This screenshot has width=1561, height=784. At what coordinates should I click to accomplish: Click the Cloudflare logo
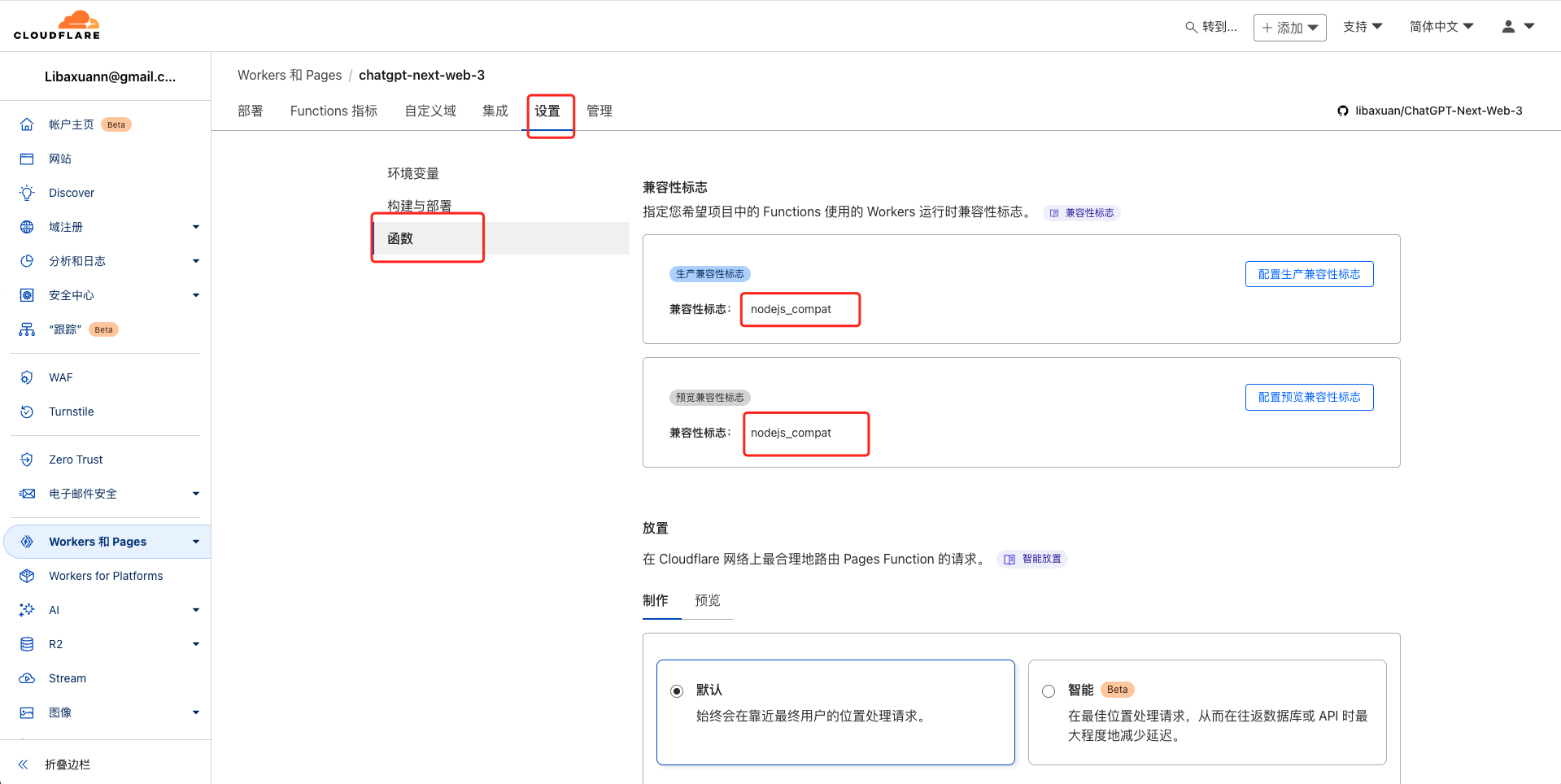tap(57, 25)
